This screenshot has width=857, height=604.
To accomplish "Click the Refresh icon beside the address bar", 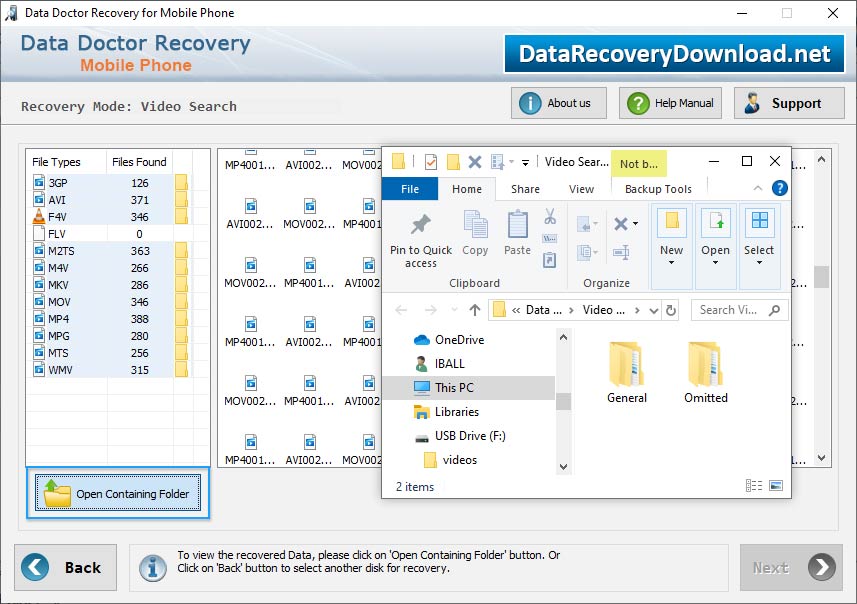I will pos(671,310).
